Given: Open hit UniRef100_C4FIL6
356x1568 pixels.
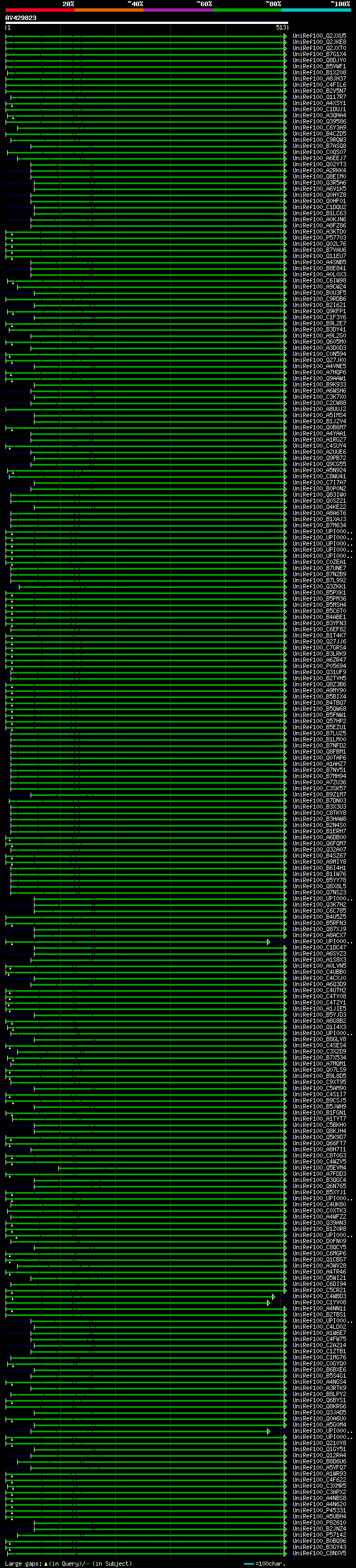Looking at the screenshot, I should (x=319, y=85).
